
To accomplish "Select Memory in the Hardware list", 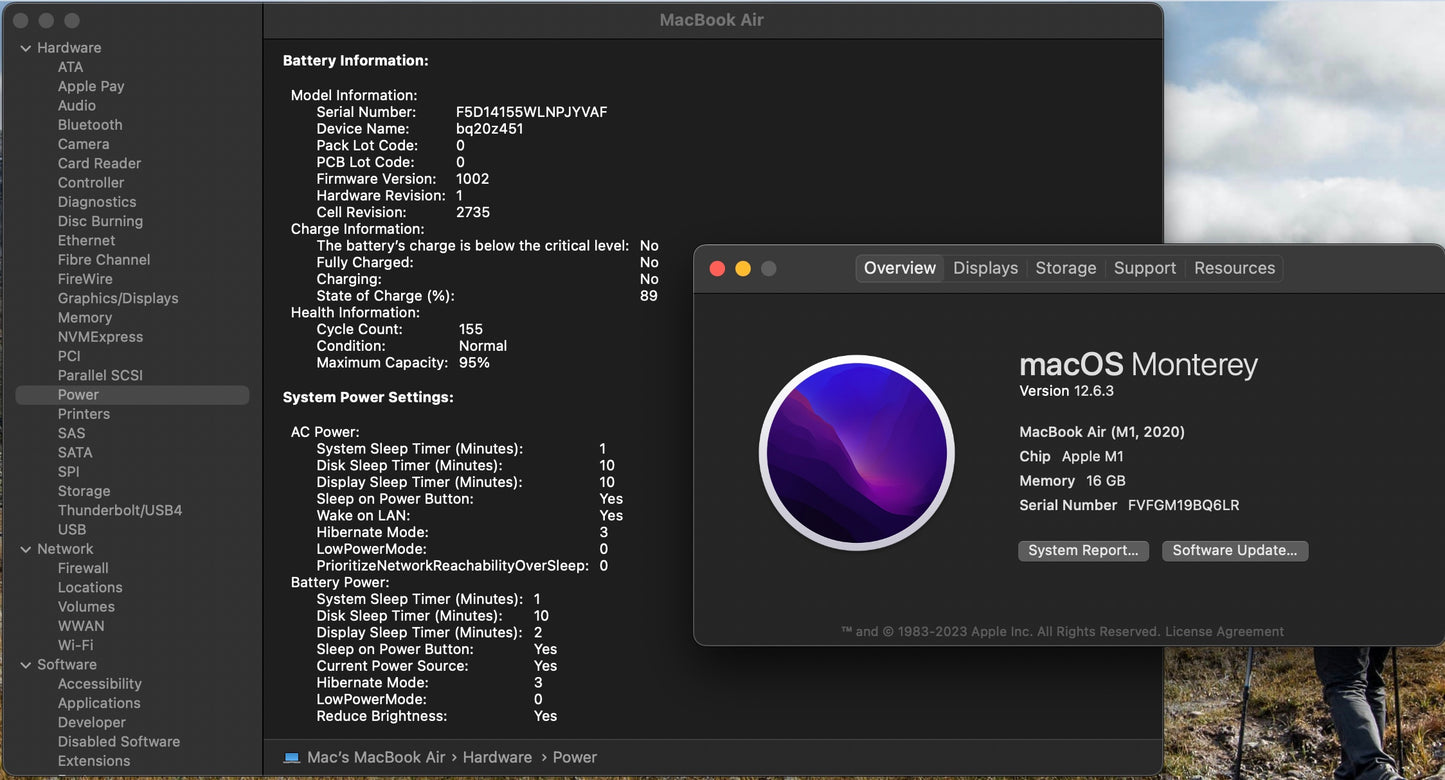I will (x=85, y=317).
